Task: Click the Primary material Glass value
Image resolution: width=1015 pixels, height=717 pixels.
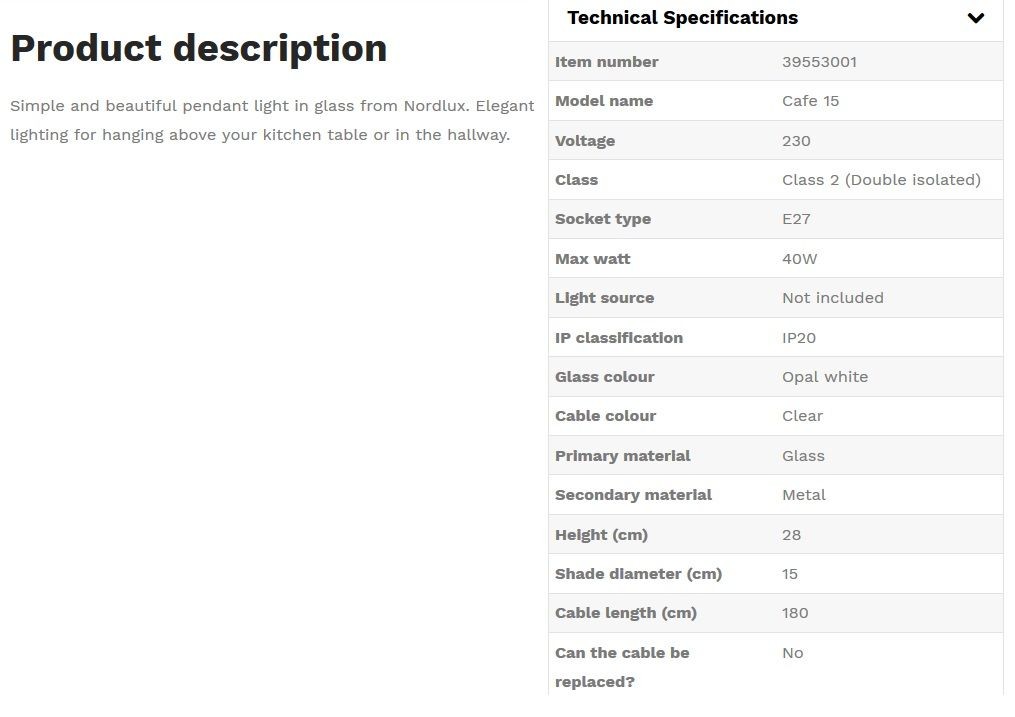Action: pos(803,456)
